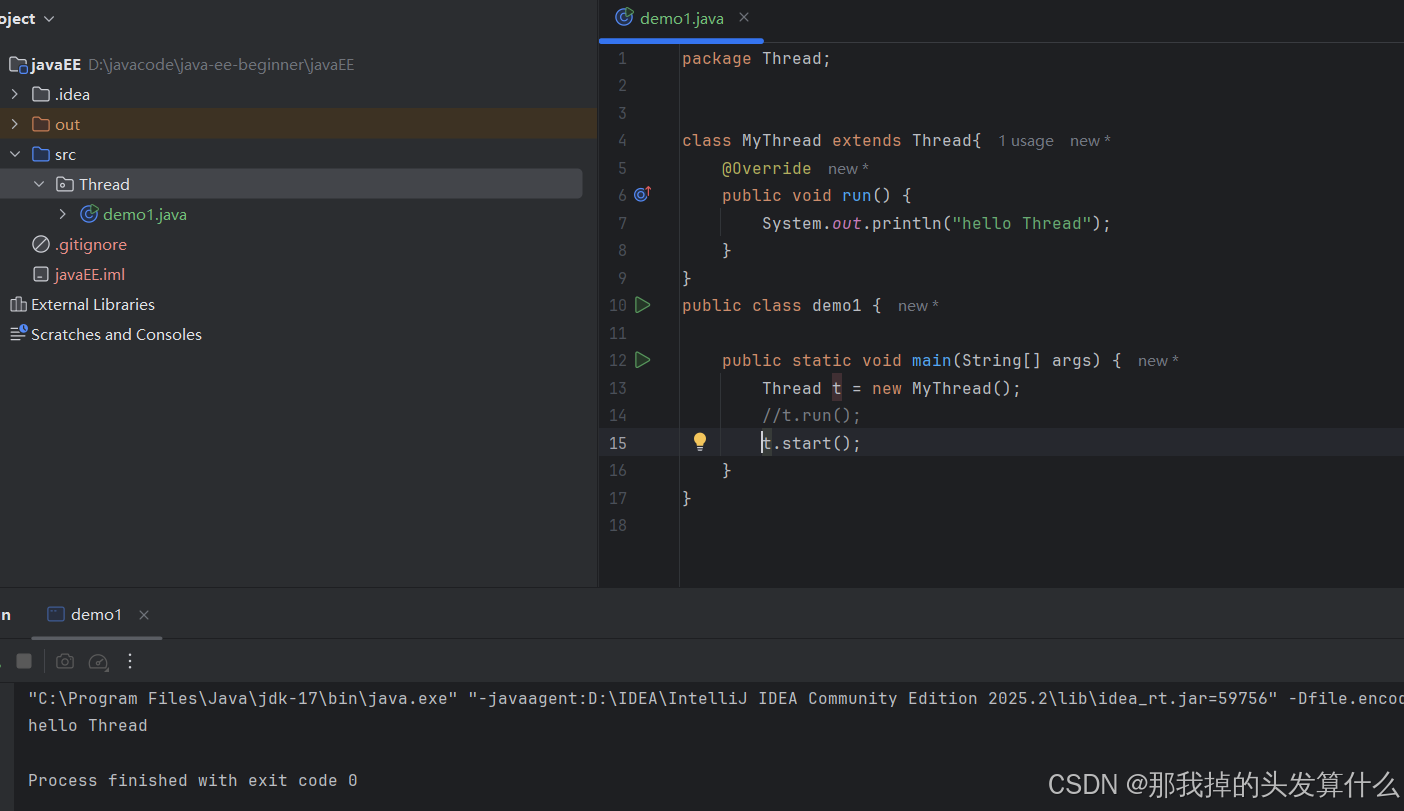Close the demo1.java editor tab

[x=744, y=17]
